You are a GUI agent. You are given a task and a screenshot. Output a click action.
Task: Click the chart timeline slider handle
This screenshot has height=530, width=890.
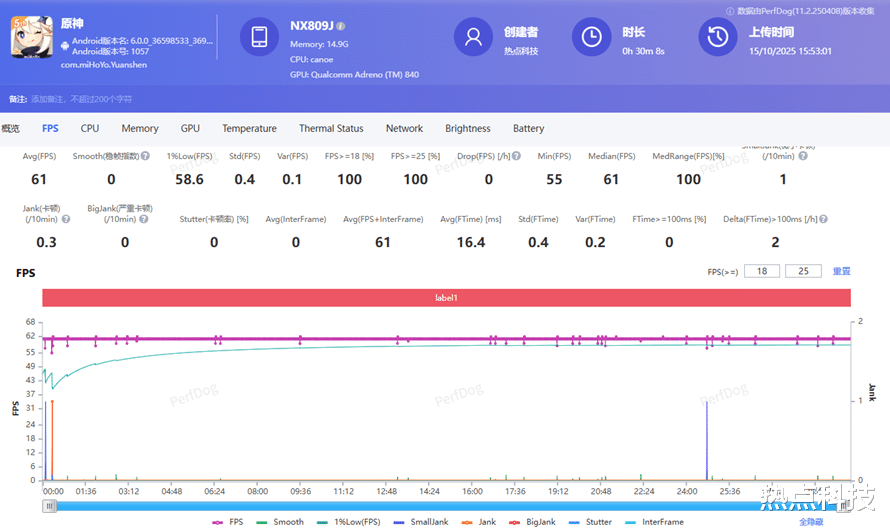pyautogui.click(x=49, y=506)
